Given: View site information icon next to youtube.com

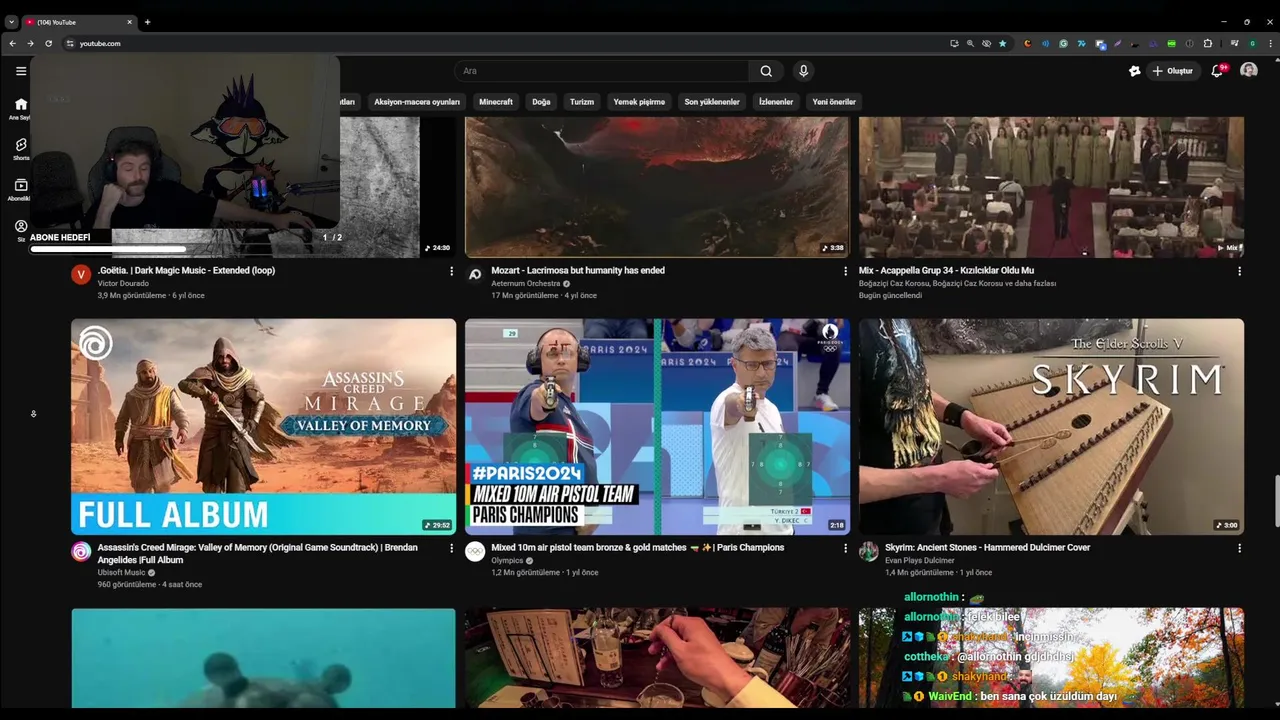Looking at the screenshot, I should pyautogui.click(x=70, y=43).
